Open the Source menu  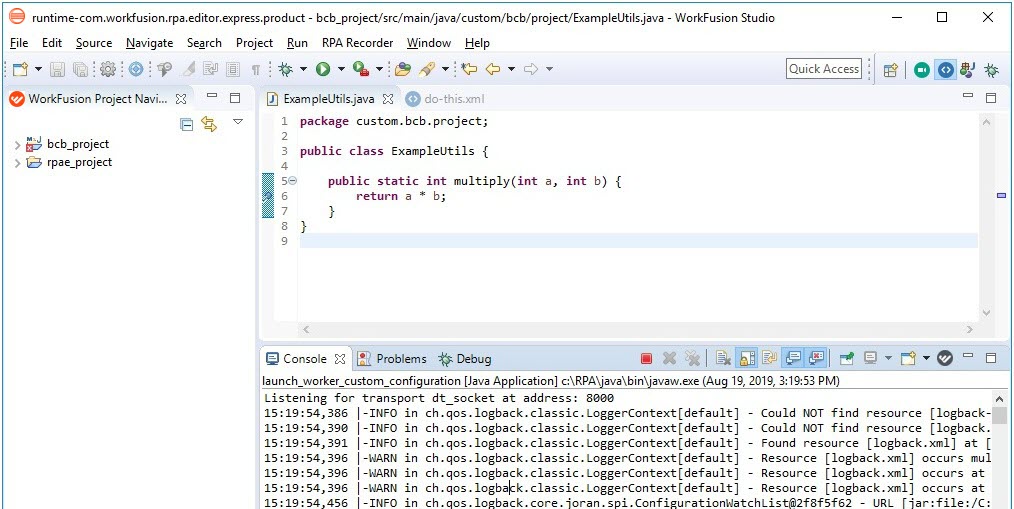click(x=94, y=43)
